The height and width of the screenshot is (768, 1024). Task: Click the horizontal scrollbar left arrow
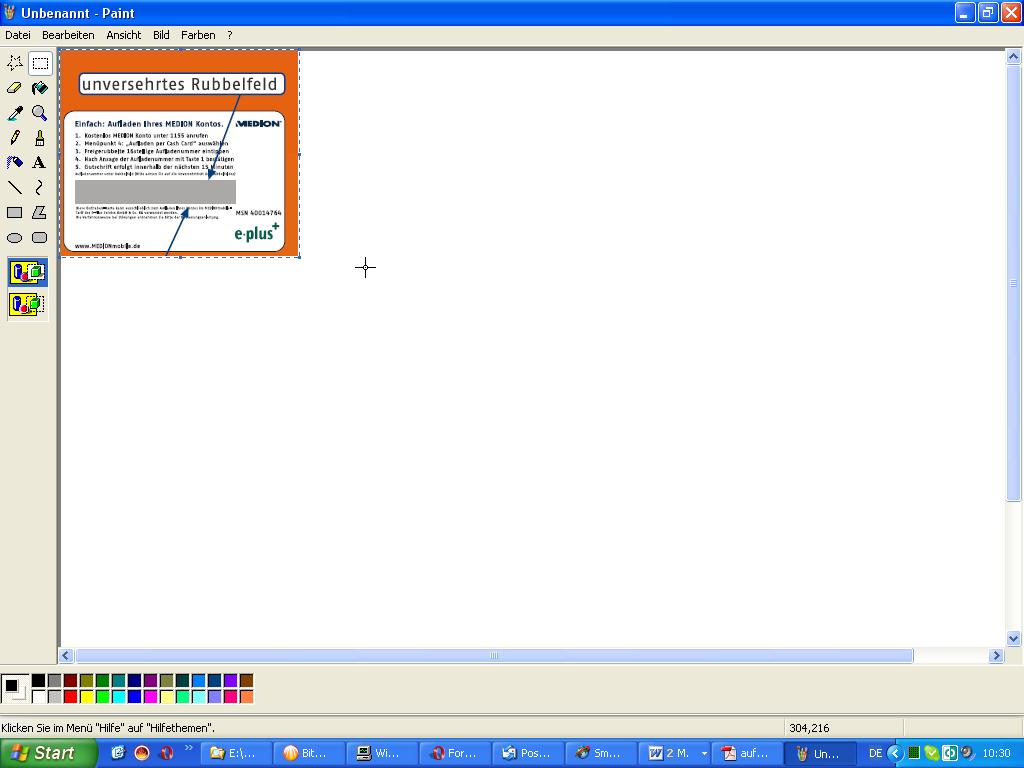(66, 656)
